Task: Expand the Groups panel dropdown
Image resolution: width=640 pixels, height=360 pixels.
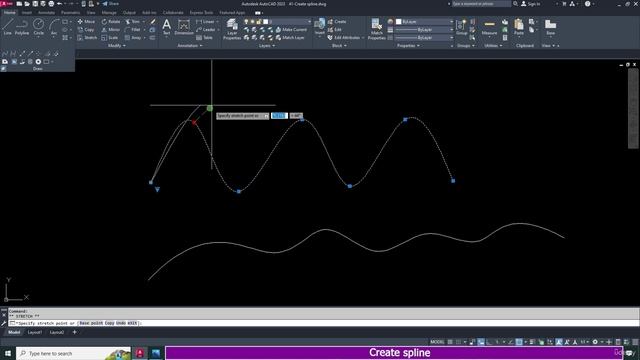Action: click(x=466, y=46)
